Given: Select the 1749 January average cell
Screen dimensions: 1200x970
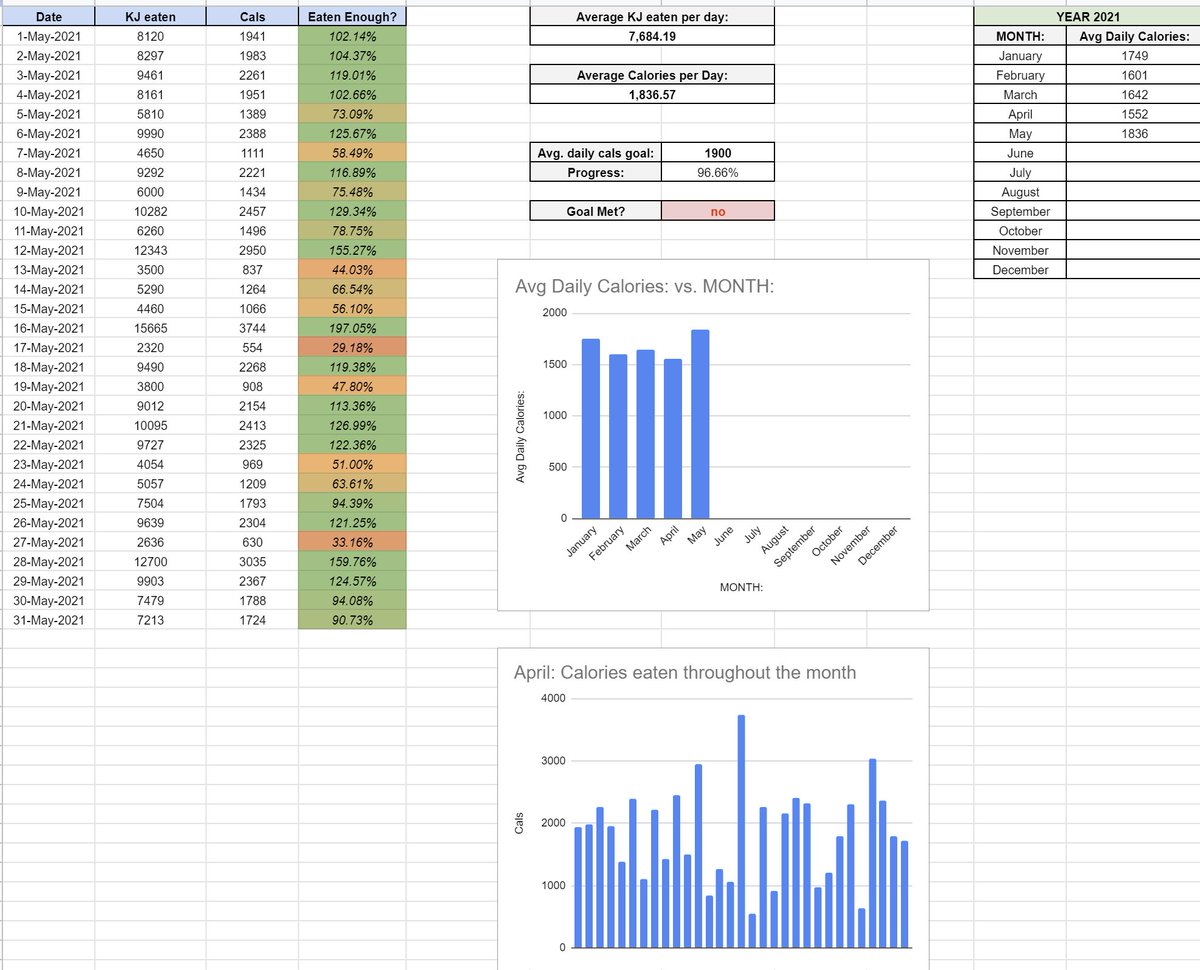Looking at the screenshot, I should click(1133, 56).
